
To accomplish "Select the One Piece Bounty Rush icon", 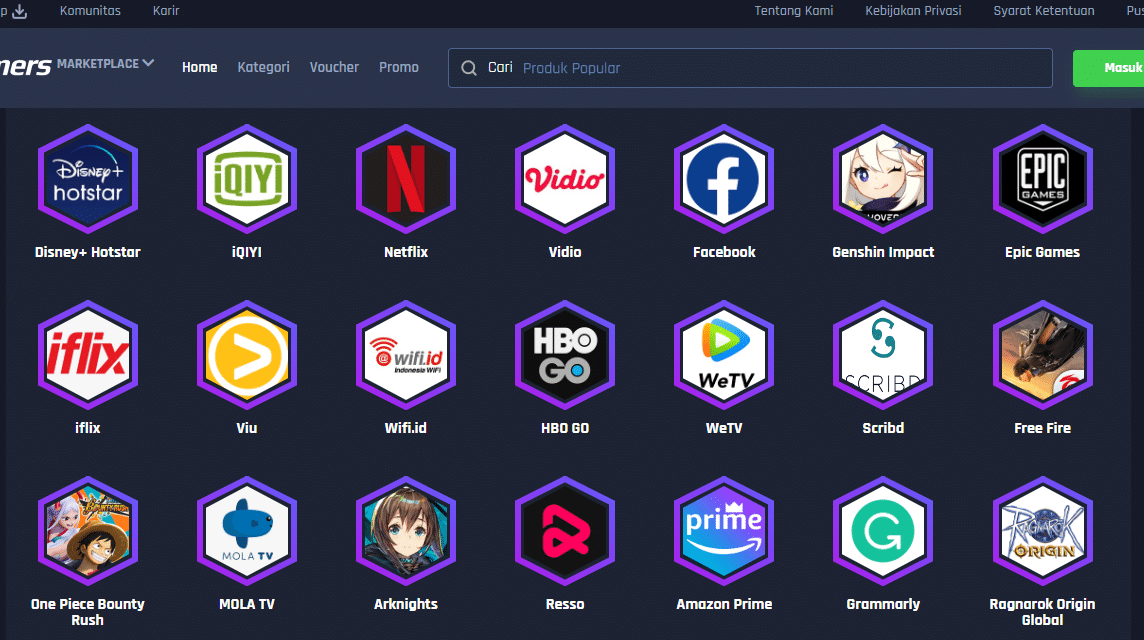I will coord(88,531).
